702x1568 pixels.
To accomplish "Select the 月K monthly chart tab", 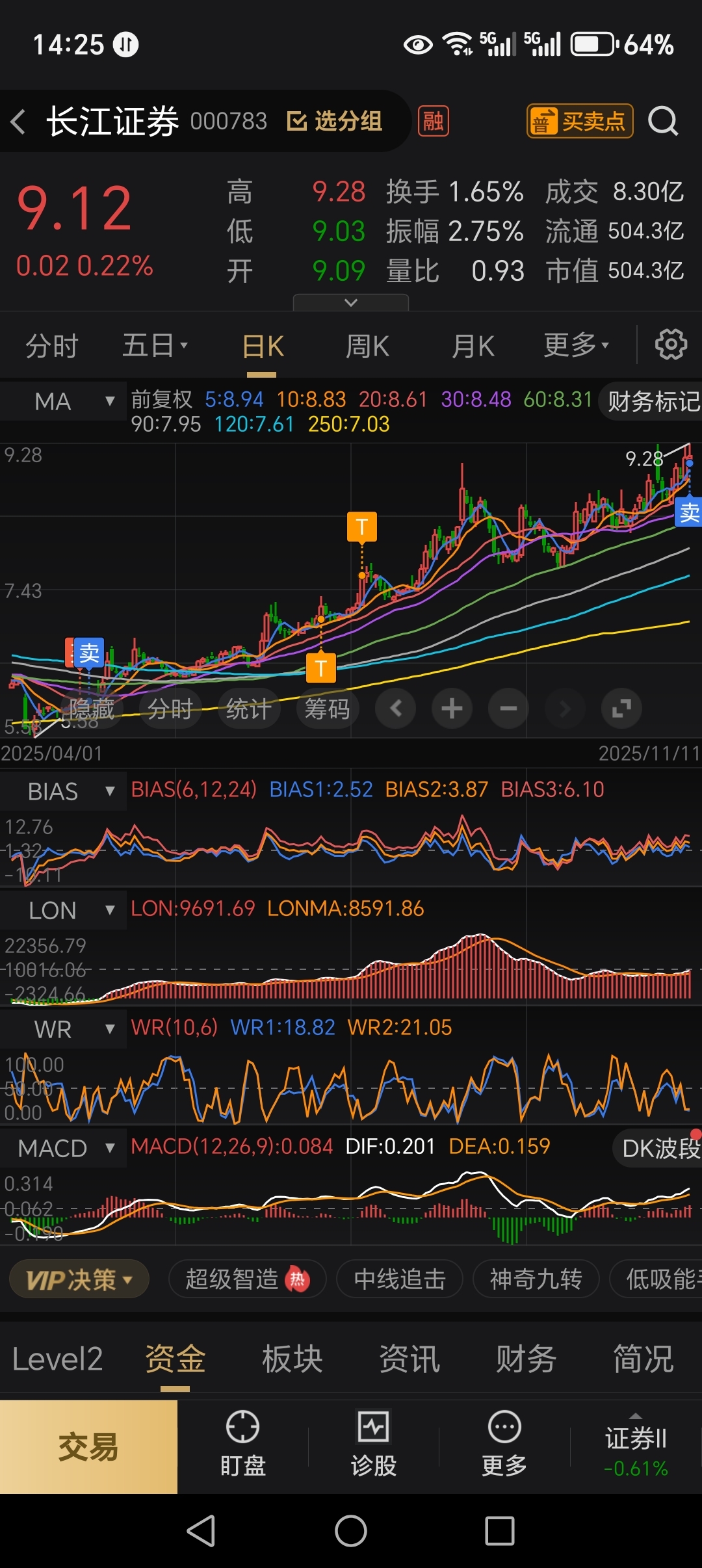I will 473,346.
